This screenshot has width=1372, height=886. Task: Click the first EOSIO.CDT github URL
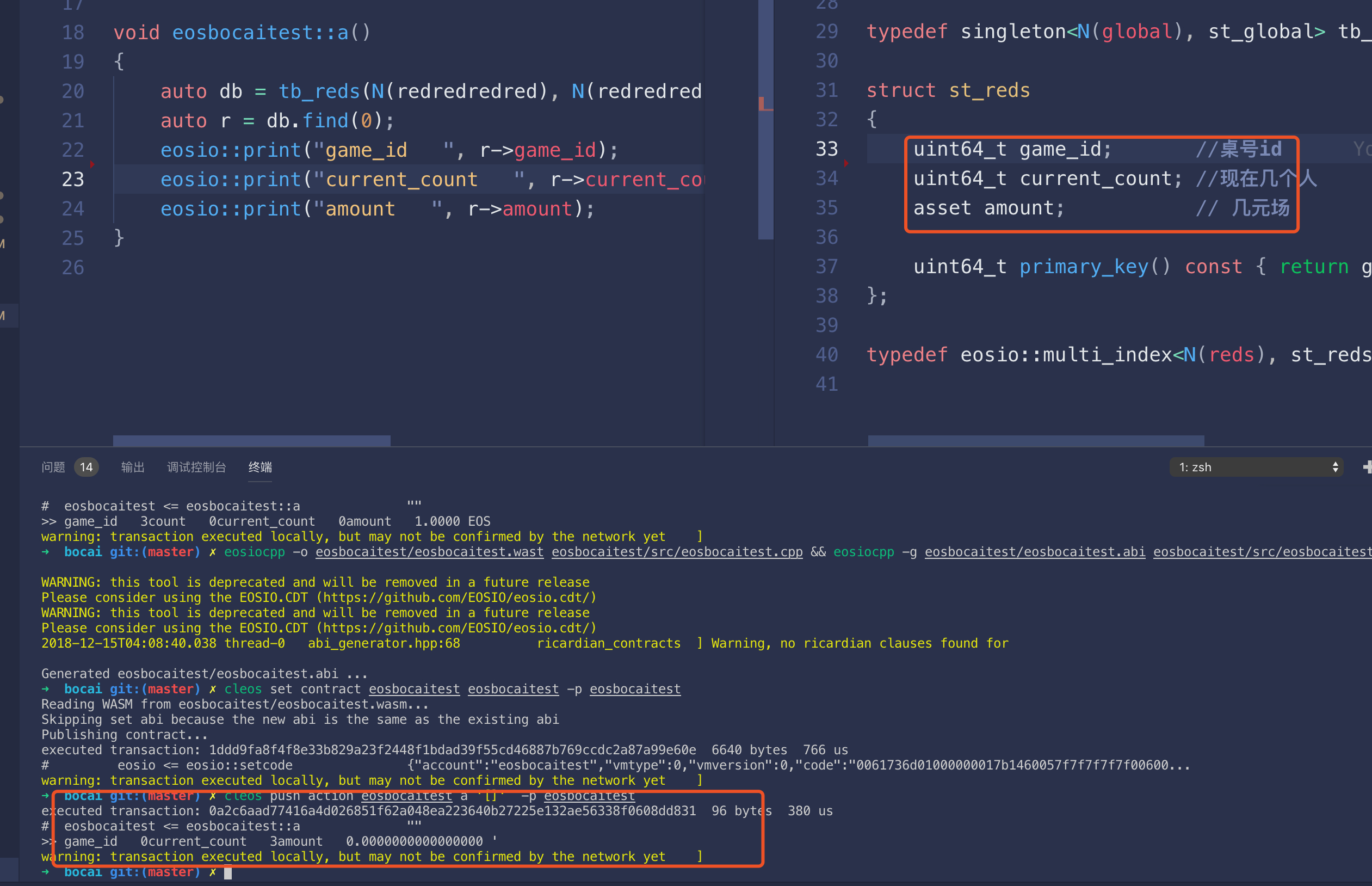tap(456, 597)
